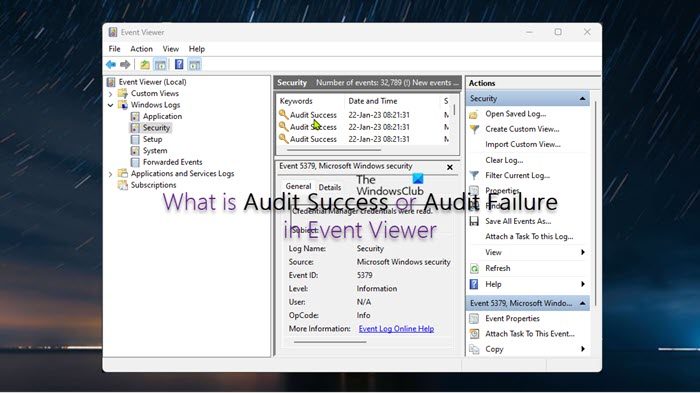Open the View menu
The width and height of the screenshot is (700, 393).
[171, 49]
